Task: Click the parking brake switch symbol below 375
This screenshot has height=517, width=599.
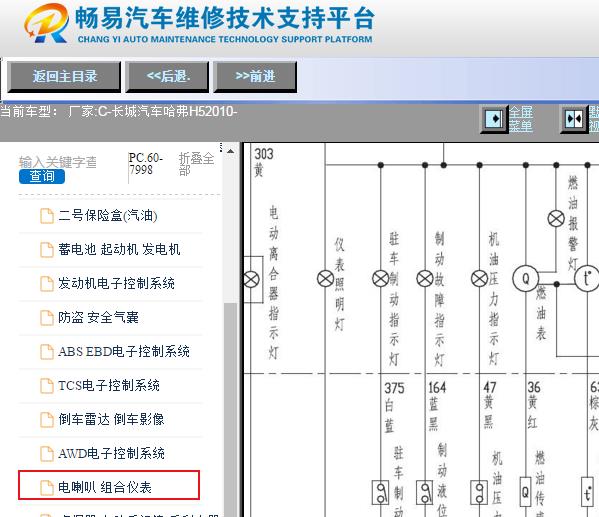Action: pyautogui.click(x=380, y=493)
